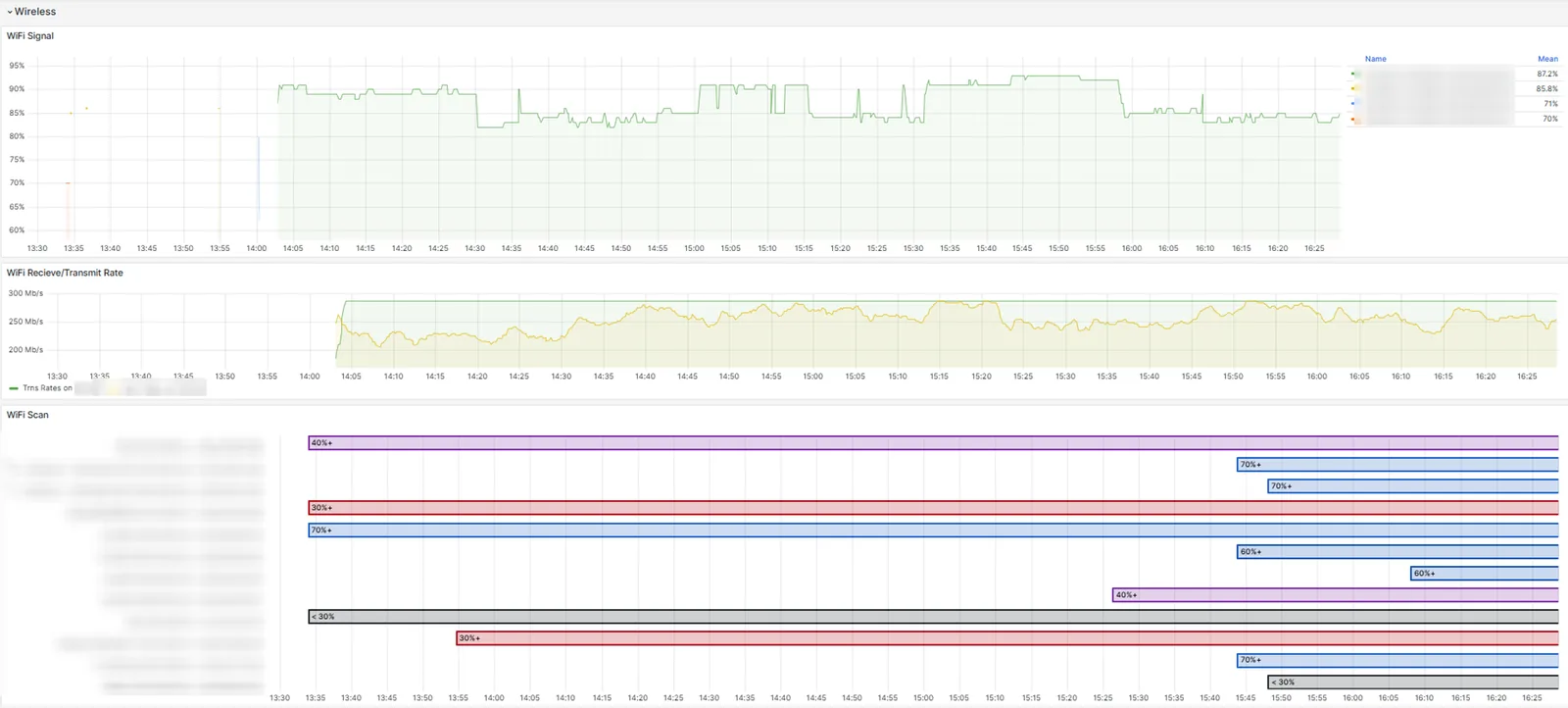Click yellow swatch of the 85.8% legend row
Image resolution: width=1568 pixels, height=708 pixels.
(x=1354, y=88)
